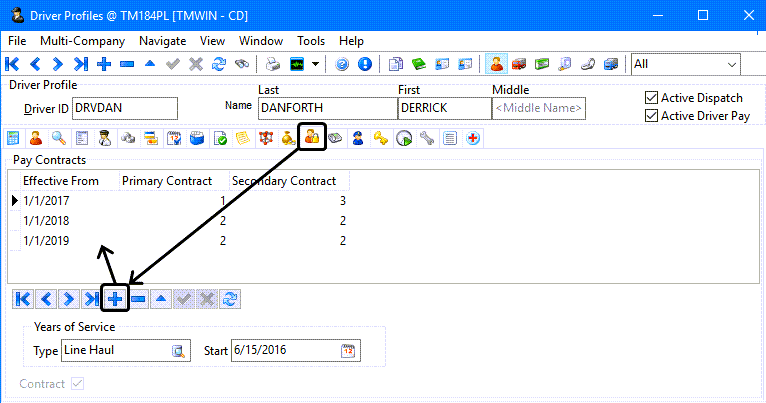766x403 pixels.
Task: Click the printer icon
Action: (273, 64)
